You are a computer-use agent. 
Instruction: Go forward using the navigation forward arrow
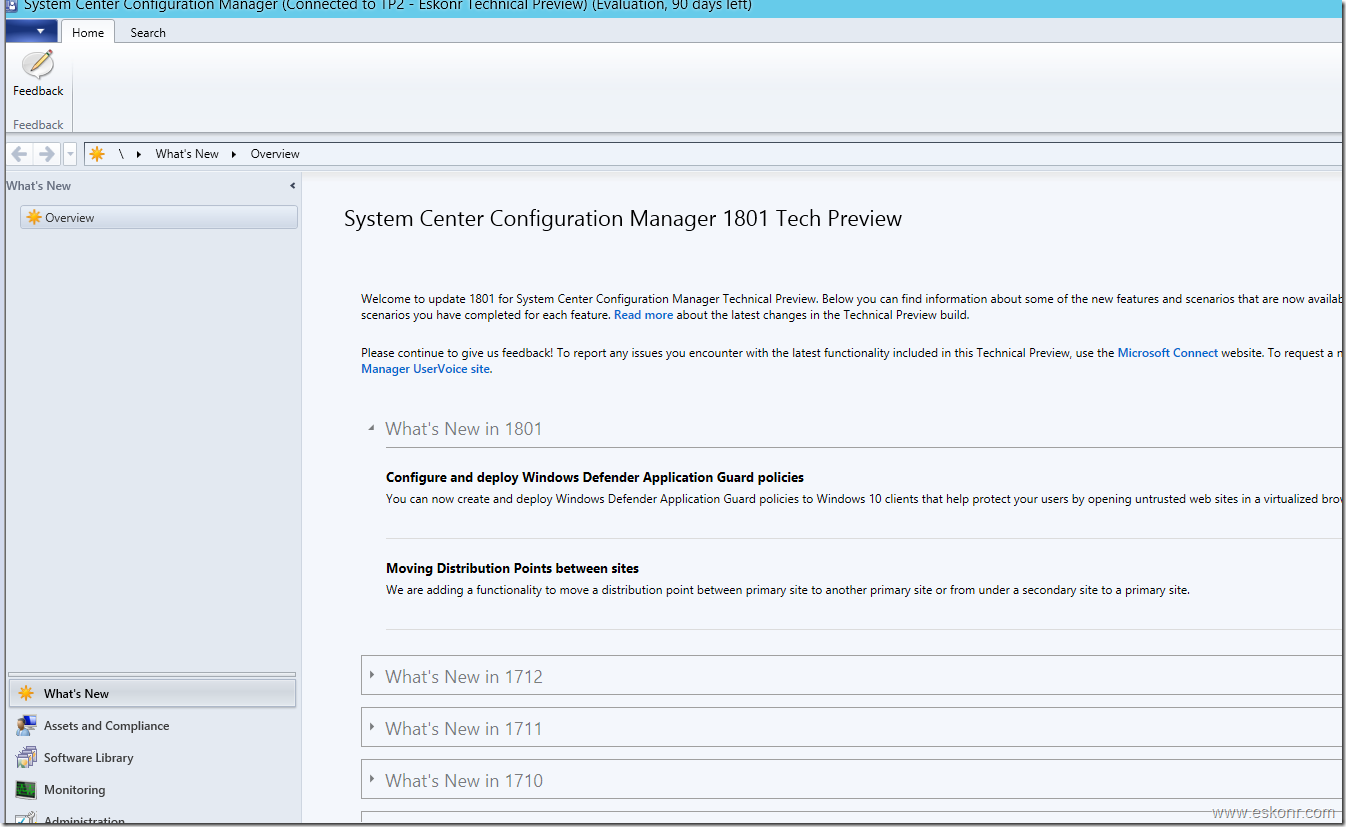pos(46,154)
